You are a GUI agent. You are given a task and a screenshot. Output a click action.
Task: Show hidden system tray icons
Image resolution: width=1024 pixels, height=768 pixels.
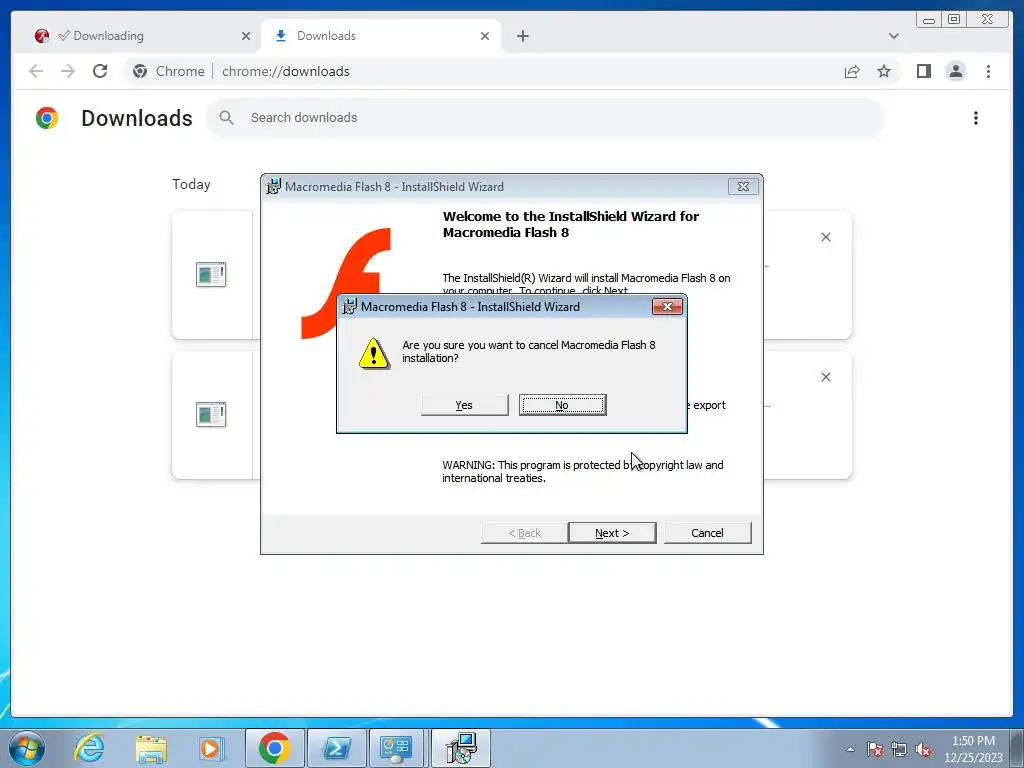pos(850,749)
